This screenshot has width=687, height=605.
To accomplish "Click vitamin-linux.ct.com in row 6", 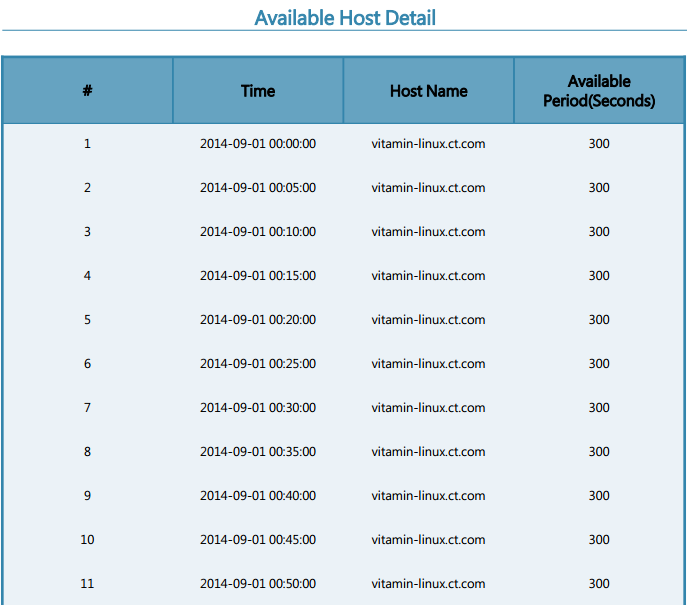I will coord(428,364).
